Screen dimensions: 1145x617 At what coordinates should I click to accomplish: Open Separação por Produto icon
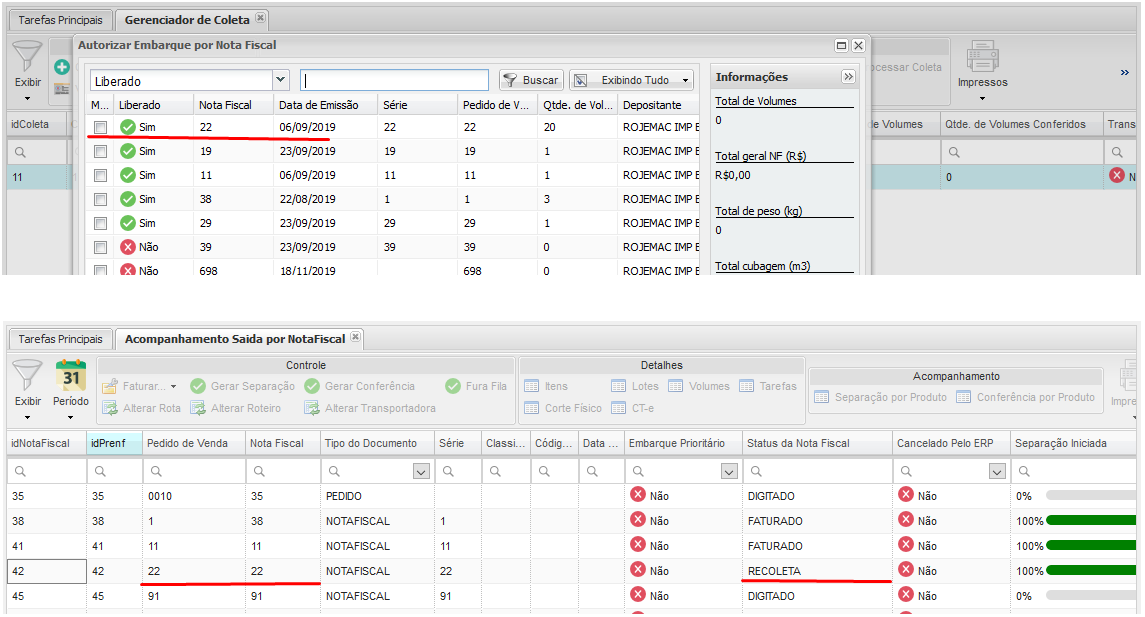coord(822,397)
